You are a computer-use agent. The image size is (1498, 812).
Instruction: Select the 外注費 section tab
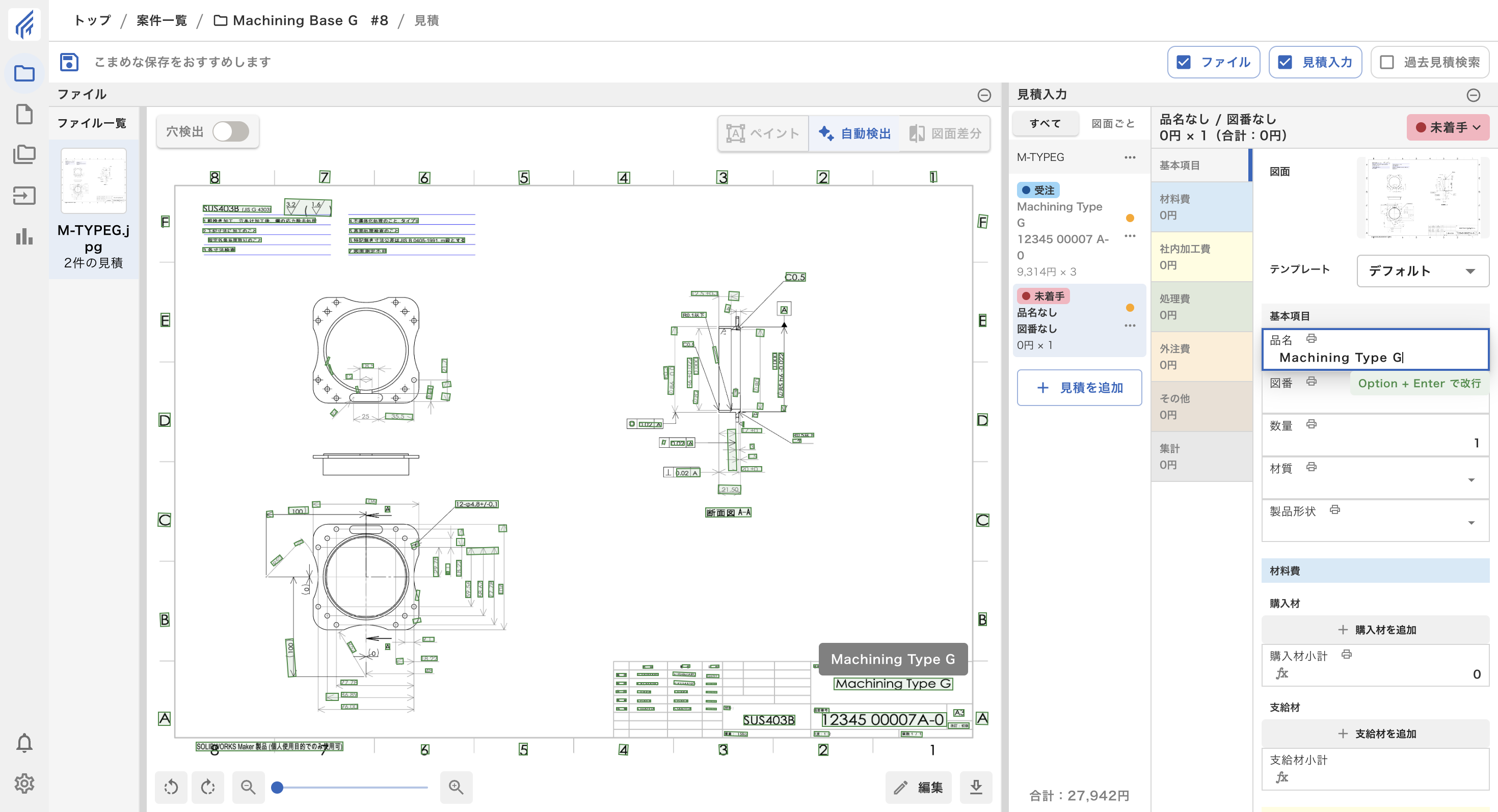[1201, 357]
